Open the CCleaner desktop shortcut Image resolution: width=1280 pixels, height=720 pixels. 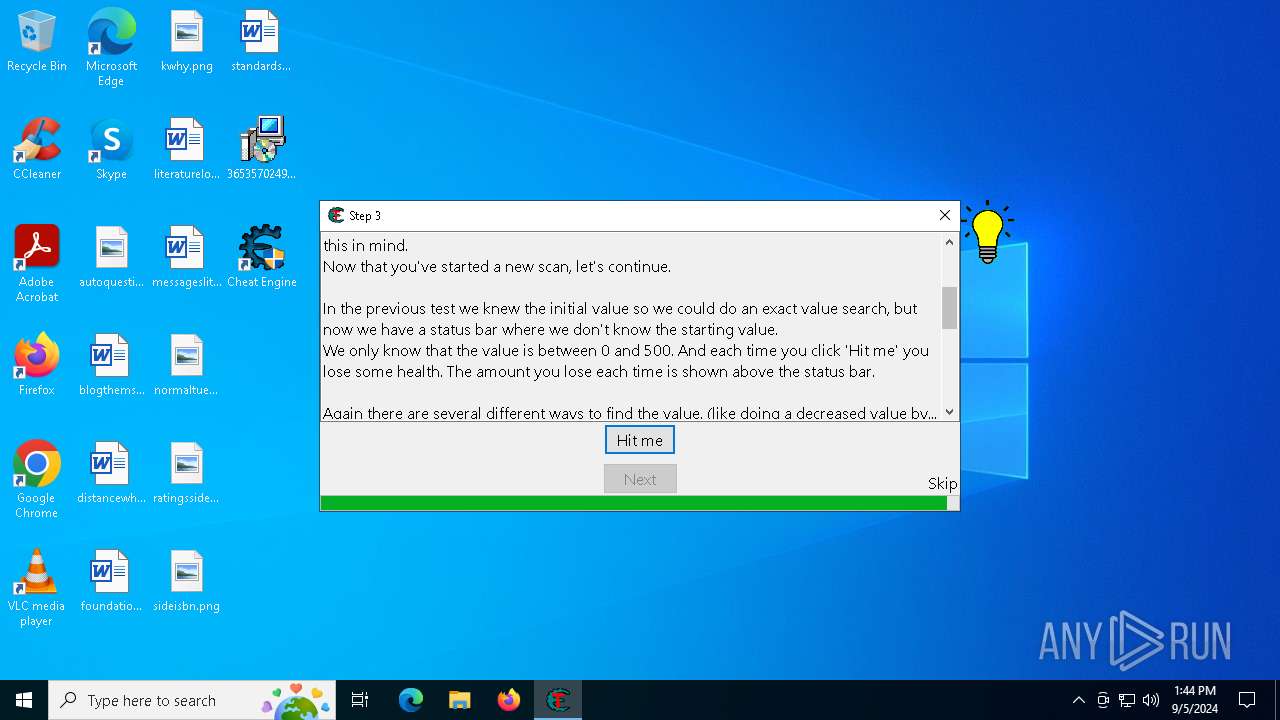37,149
